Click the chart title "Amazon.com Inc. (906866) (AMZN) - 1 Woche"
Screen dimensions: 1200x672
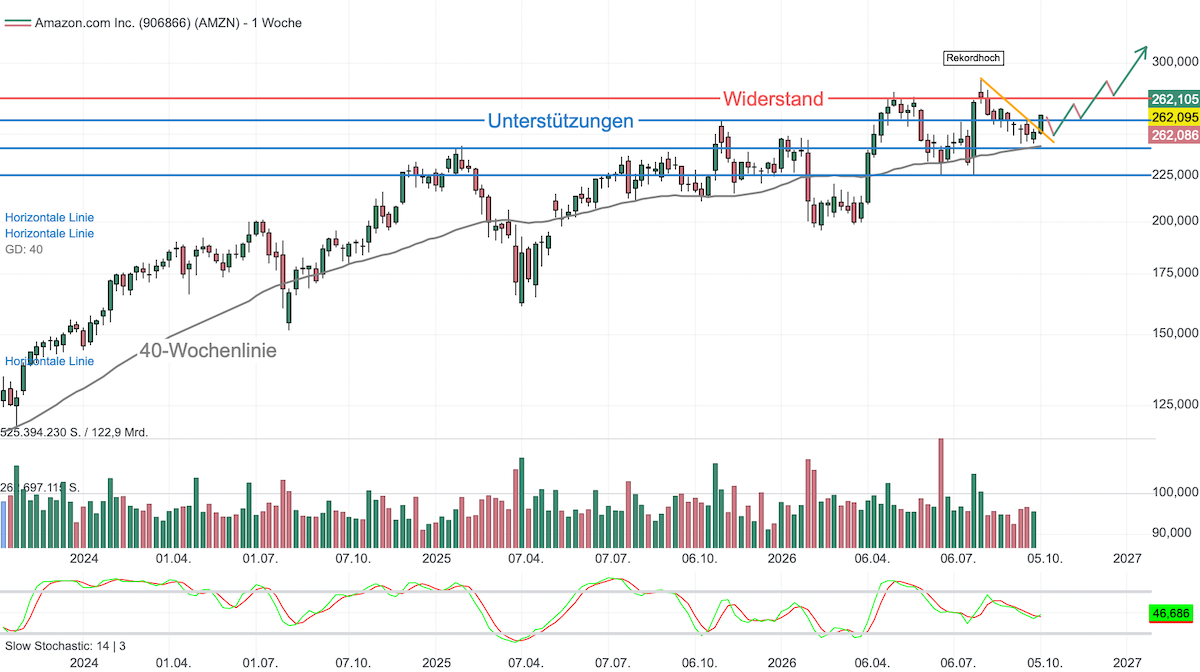click(168, 22)
